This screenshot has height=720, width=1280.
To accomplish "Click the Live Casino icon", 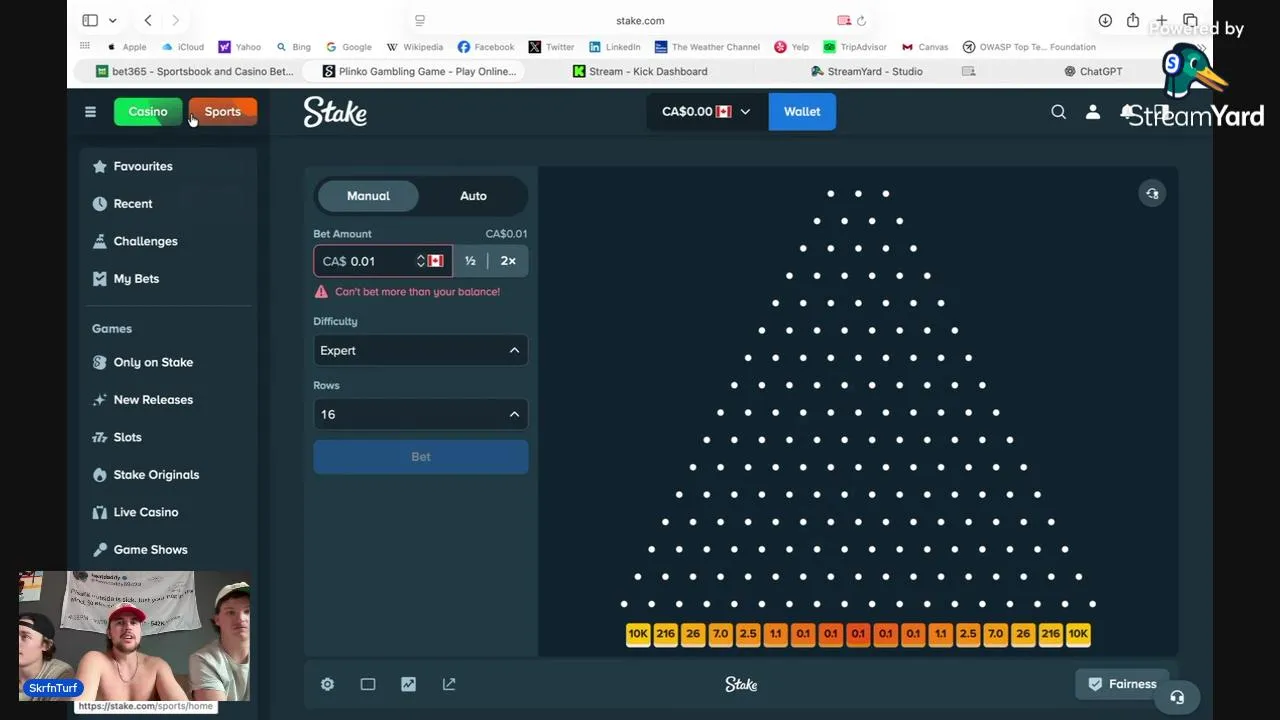I will click(x=99, y=512).
